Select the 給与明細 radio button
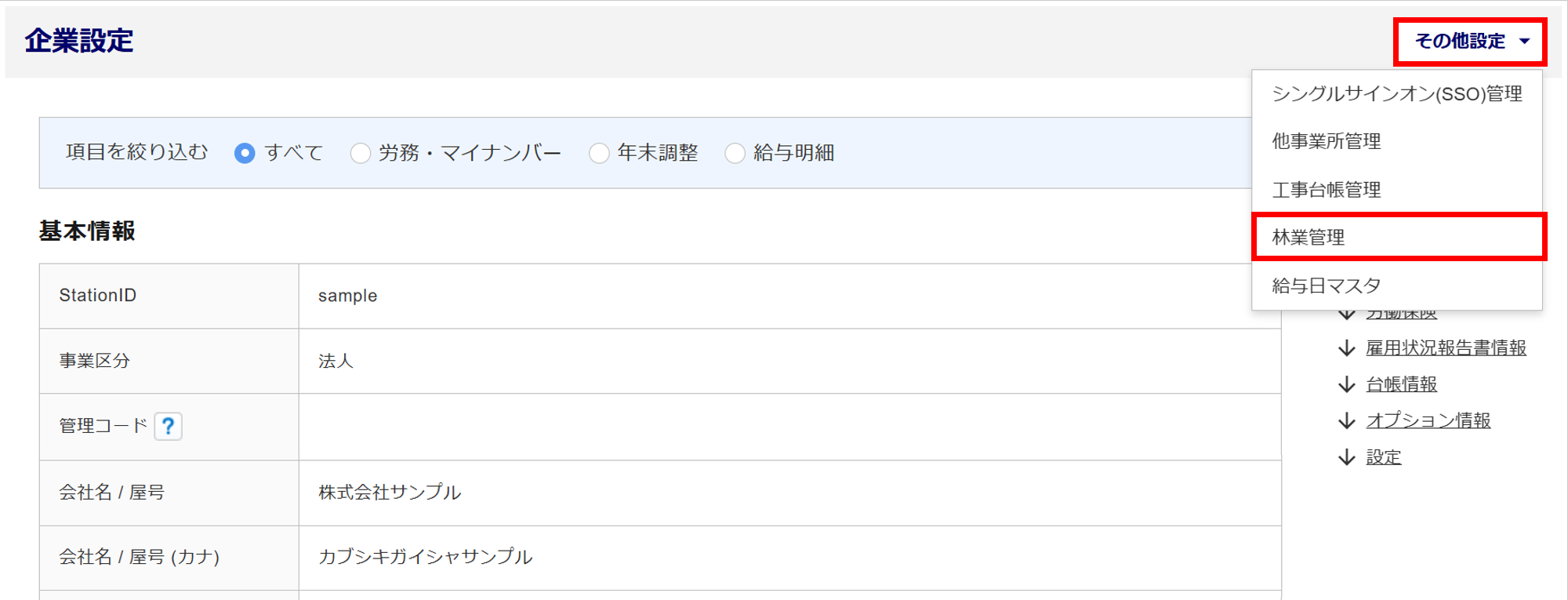Viewport: 1568px width, 600px height. (735, 153)
